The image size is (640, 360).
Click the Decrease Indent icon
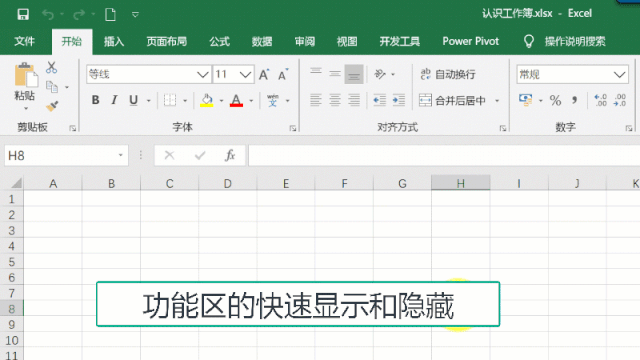pyautogui.click(x=380, y=100)
